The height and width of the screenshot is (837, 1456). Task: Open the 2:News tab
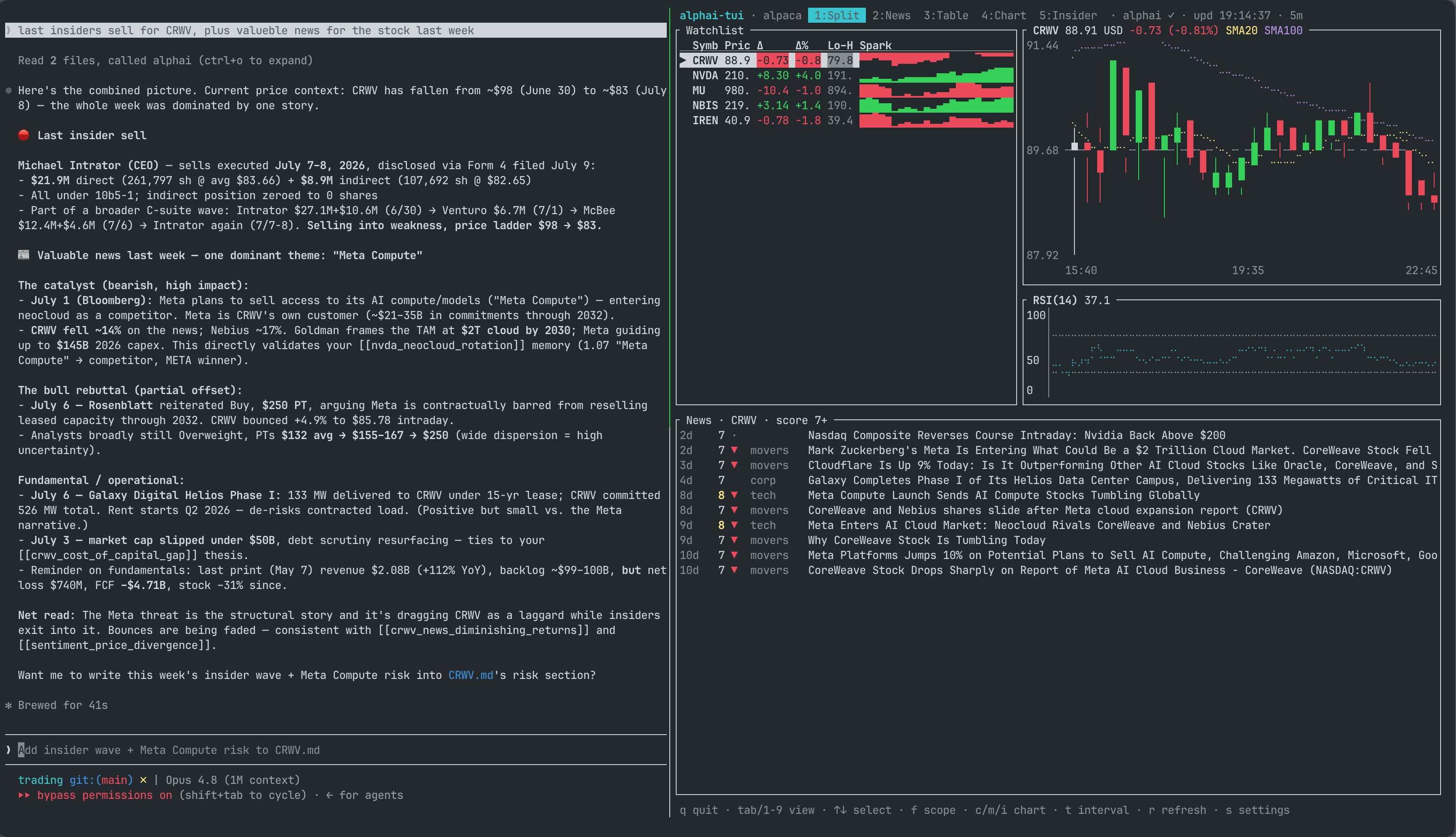click(x=891, y=15)
